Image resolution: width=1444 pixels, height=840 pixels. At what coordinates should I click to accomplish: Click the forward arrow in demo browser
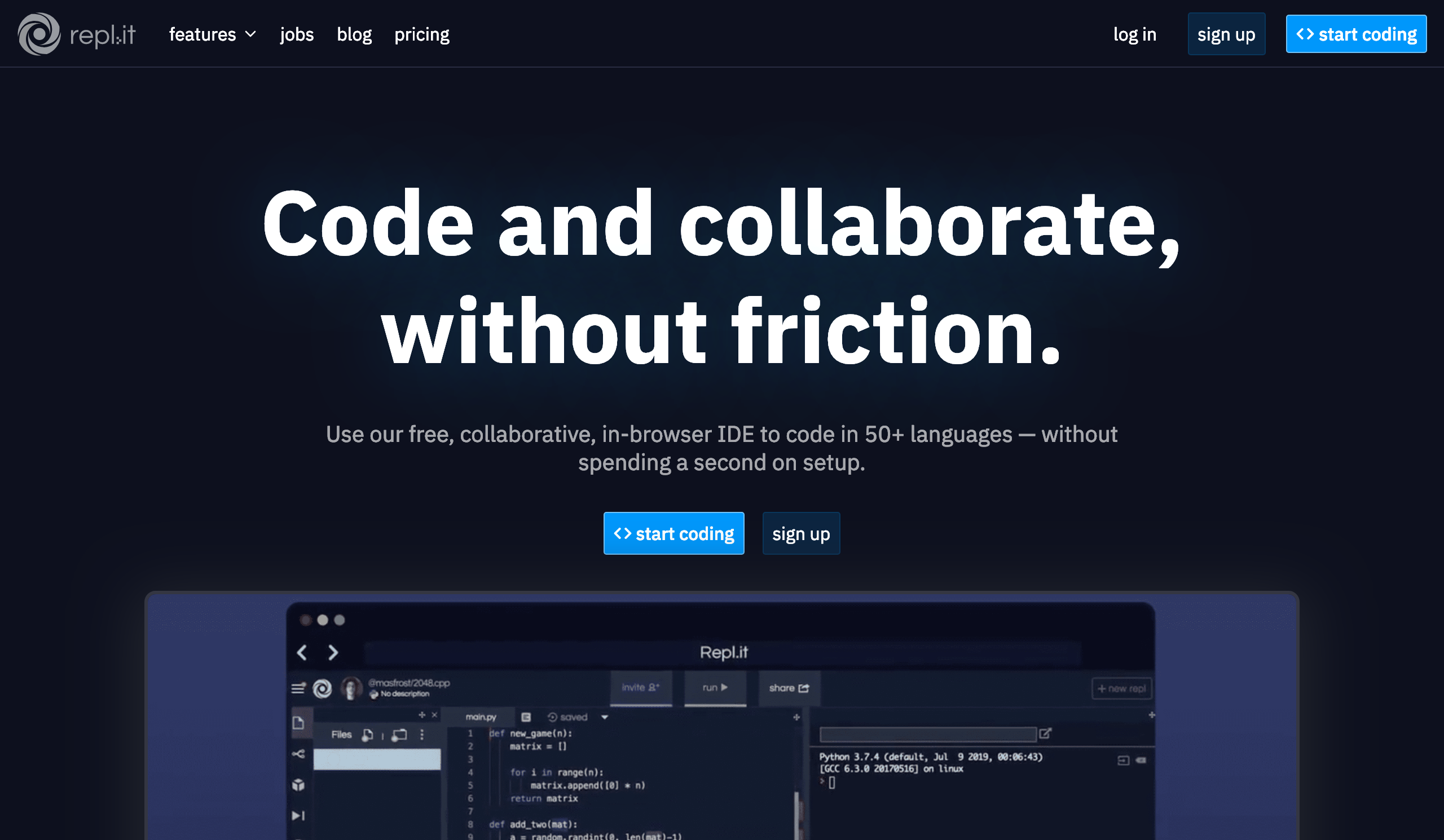(333, 652)
